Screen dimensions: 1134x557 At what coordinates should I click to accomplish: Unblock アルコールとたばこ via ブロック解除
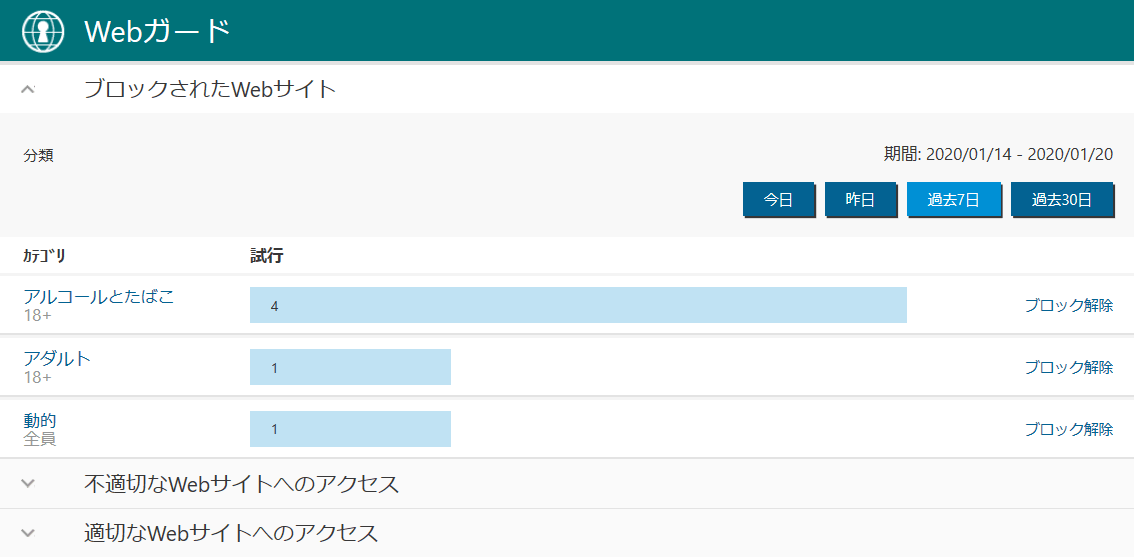(x=1068, y=305)
